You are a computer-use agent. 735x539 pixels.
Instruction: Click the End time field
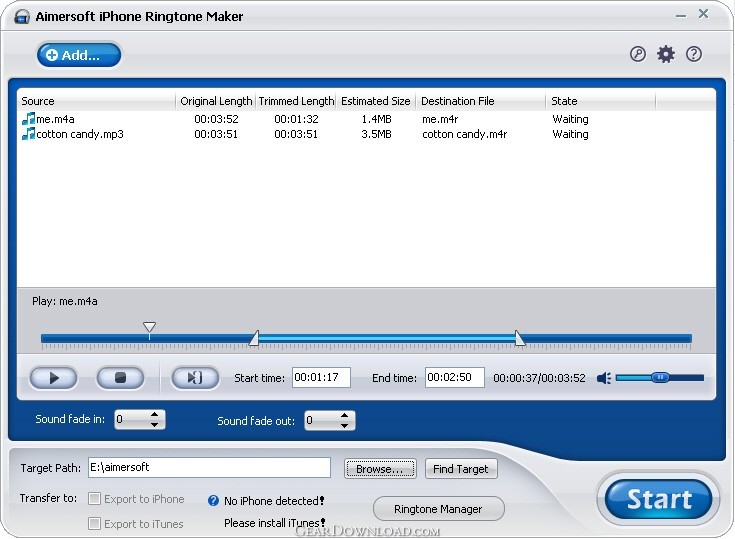454,378
